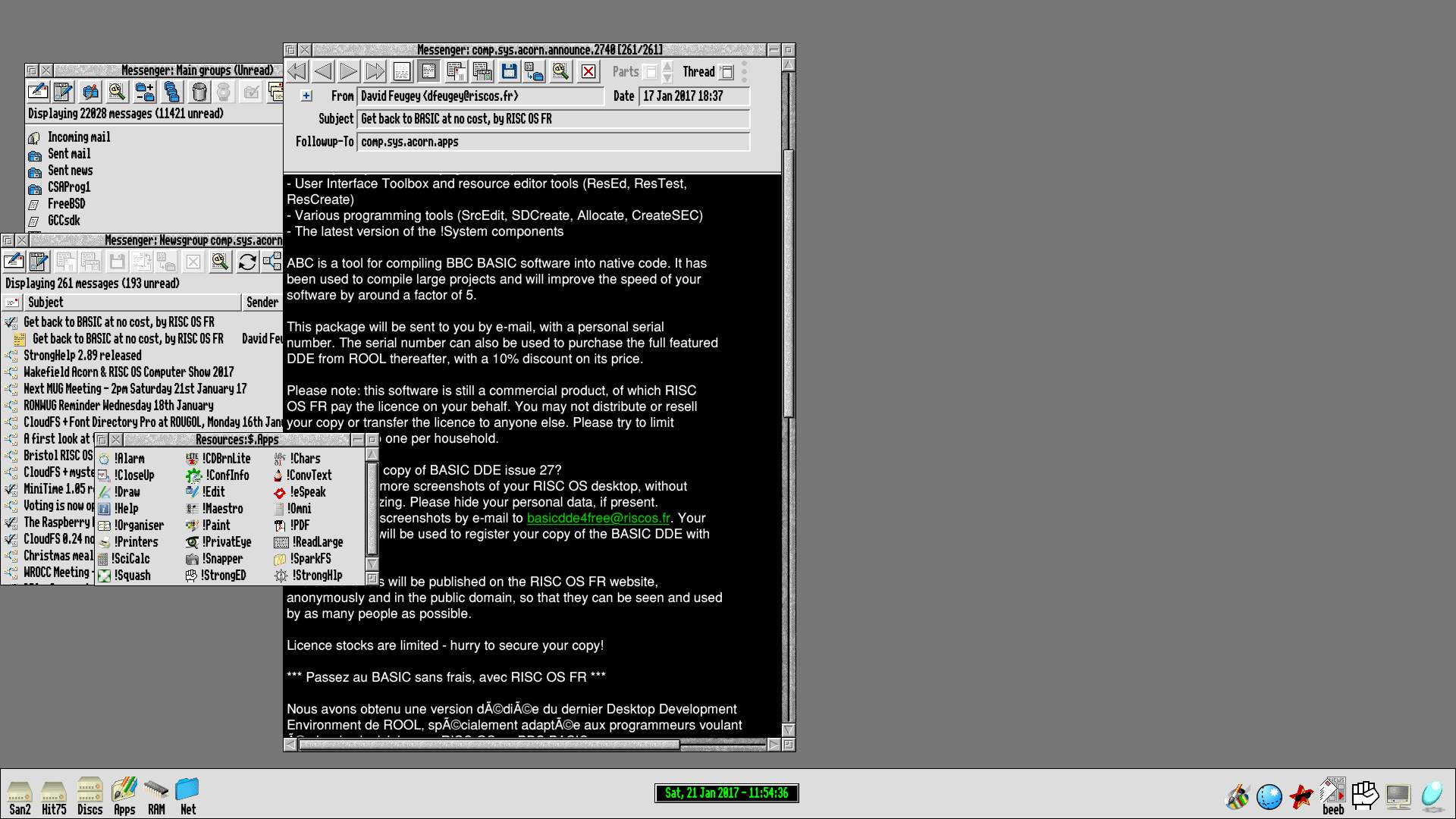
Task: Click basicdde4free@riscos.fr email link
Action: tap(598, 518)
